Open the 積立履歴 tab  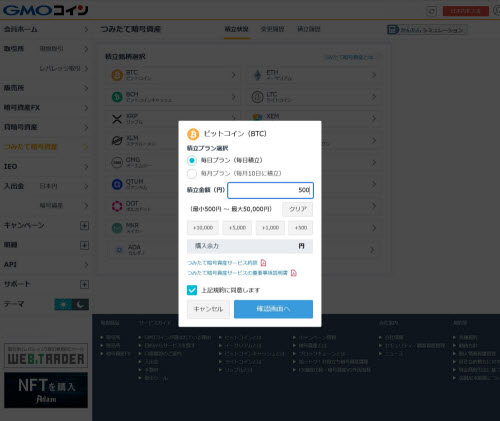click(x=309, y=29)
